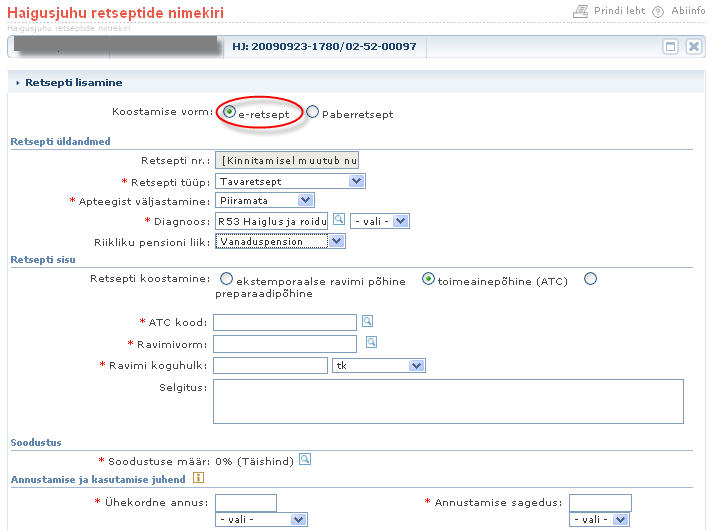The image size is (713, 531).
Task: Click the Abiinfo help question mark icon
Action: tap(658, 12)
